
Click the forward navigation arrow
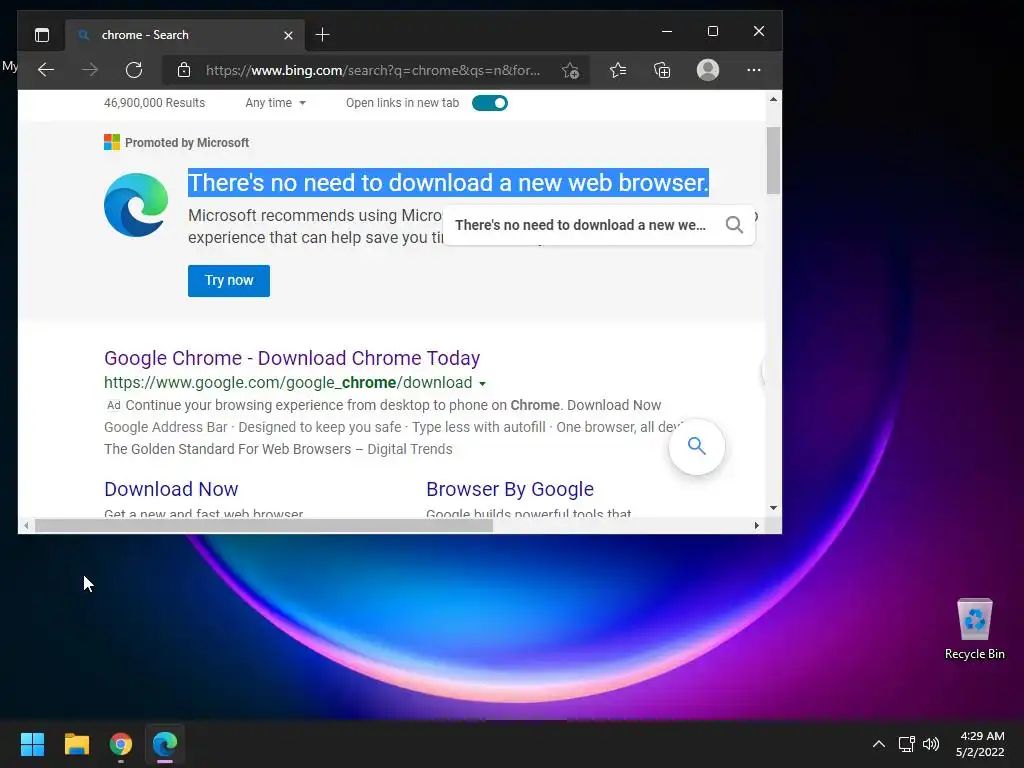(90, 70)
